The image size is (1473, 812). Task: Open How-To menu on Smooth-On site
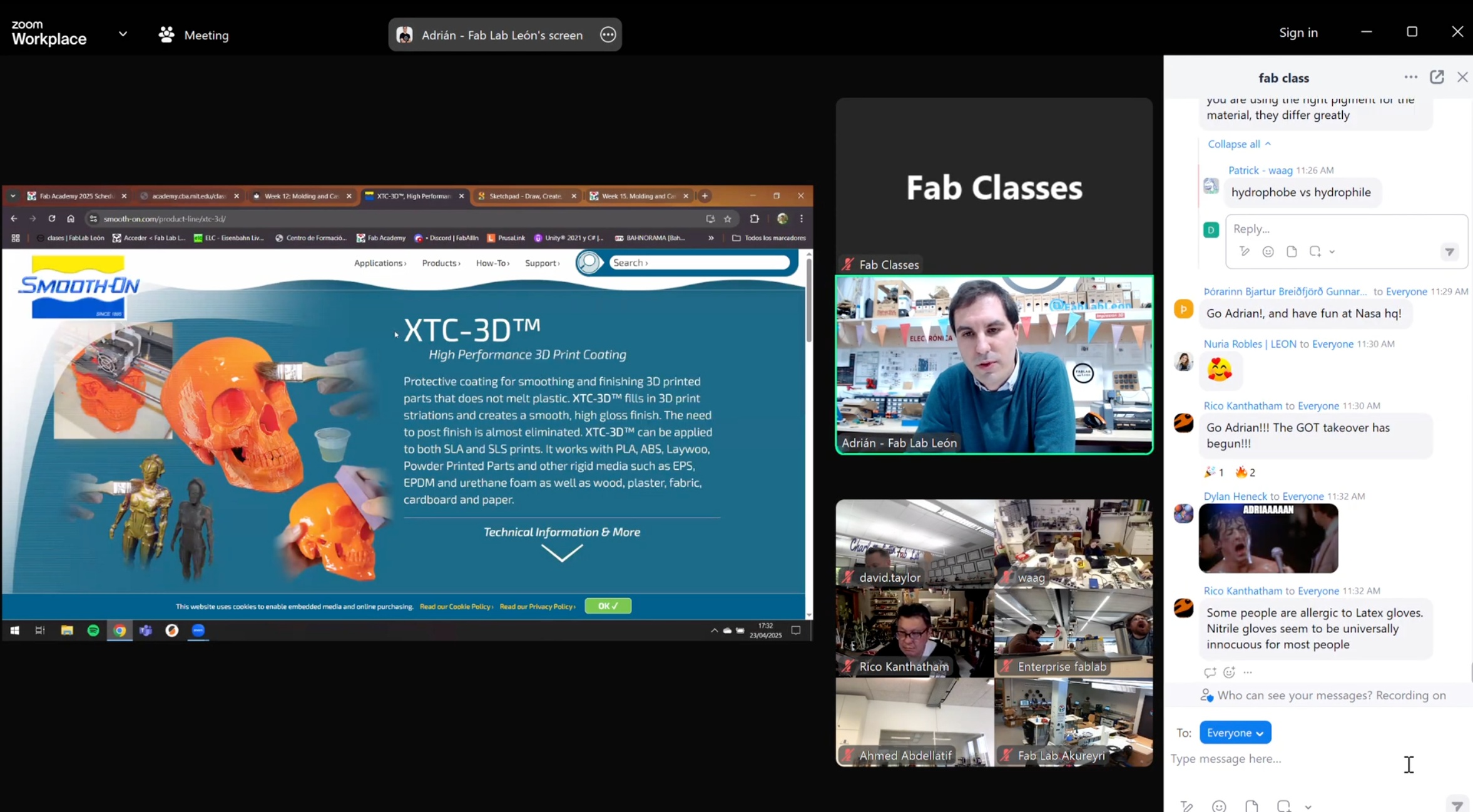click(x=492, y=263)
